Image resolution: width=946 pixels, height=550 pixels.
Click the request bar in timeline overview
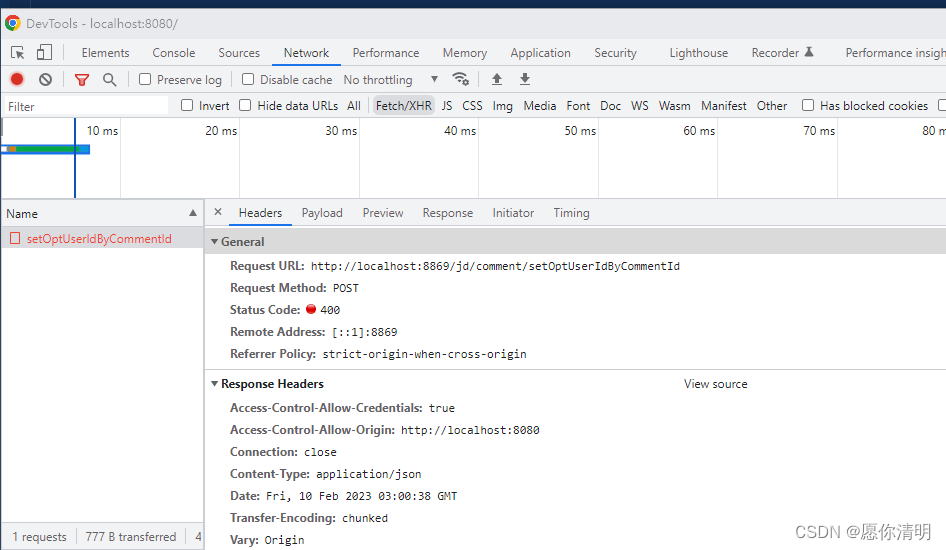tap(45, 149)
